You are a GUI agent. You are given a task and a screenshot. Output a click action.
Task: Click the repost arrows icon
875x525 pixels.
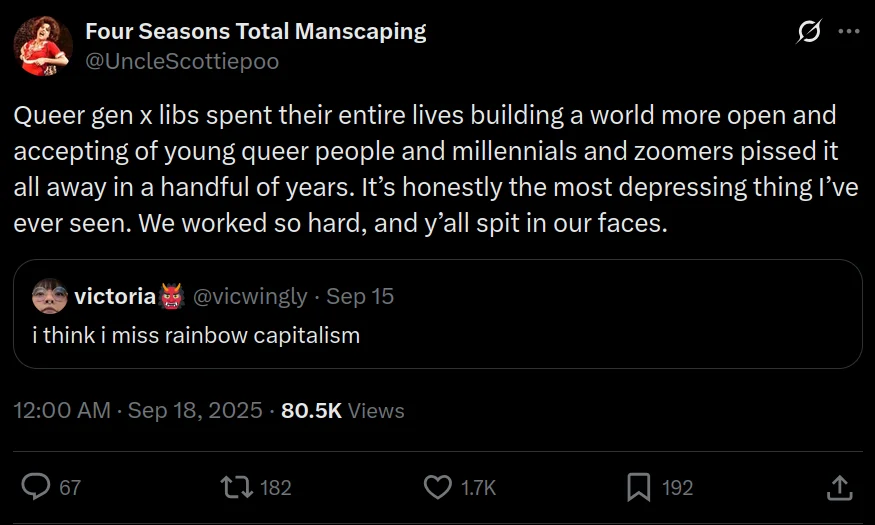click(x=237, y=487)
